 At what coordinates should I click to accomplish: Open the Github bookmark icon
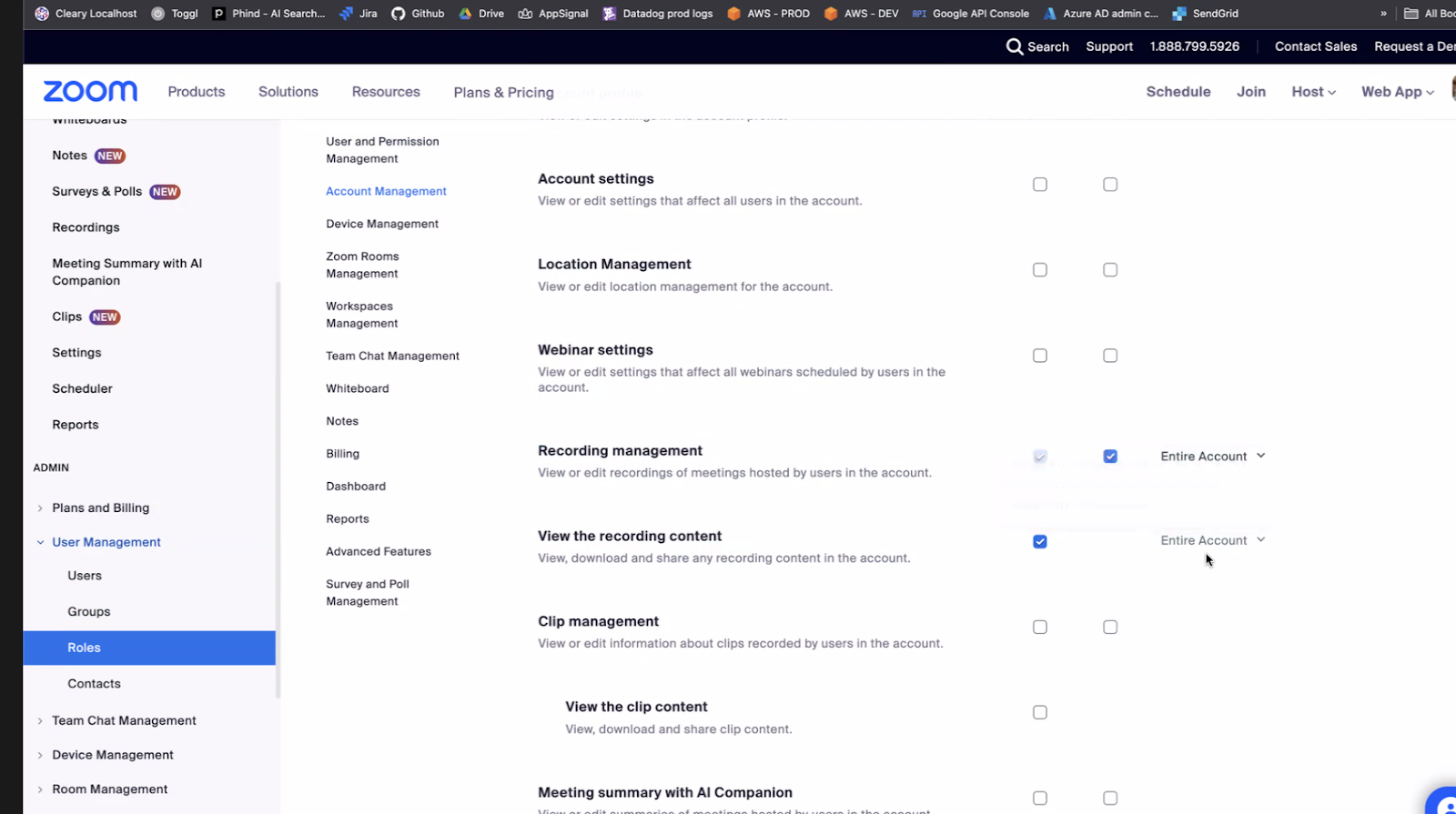point(399,14)
